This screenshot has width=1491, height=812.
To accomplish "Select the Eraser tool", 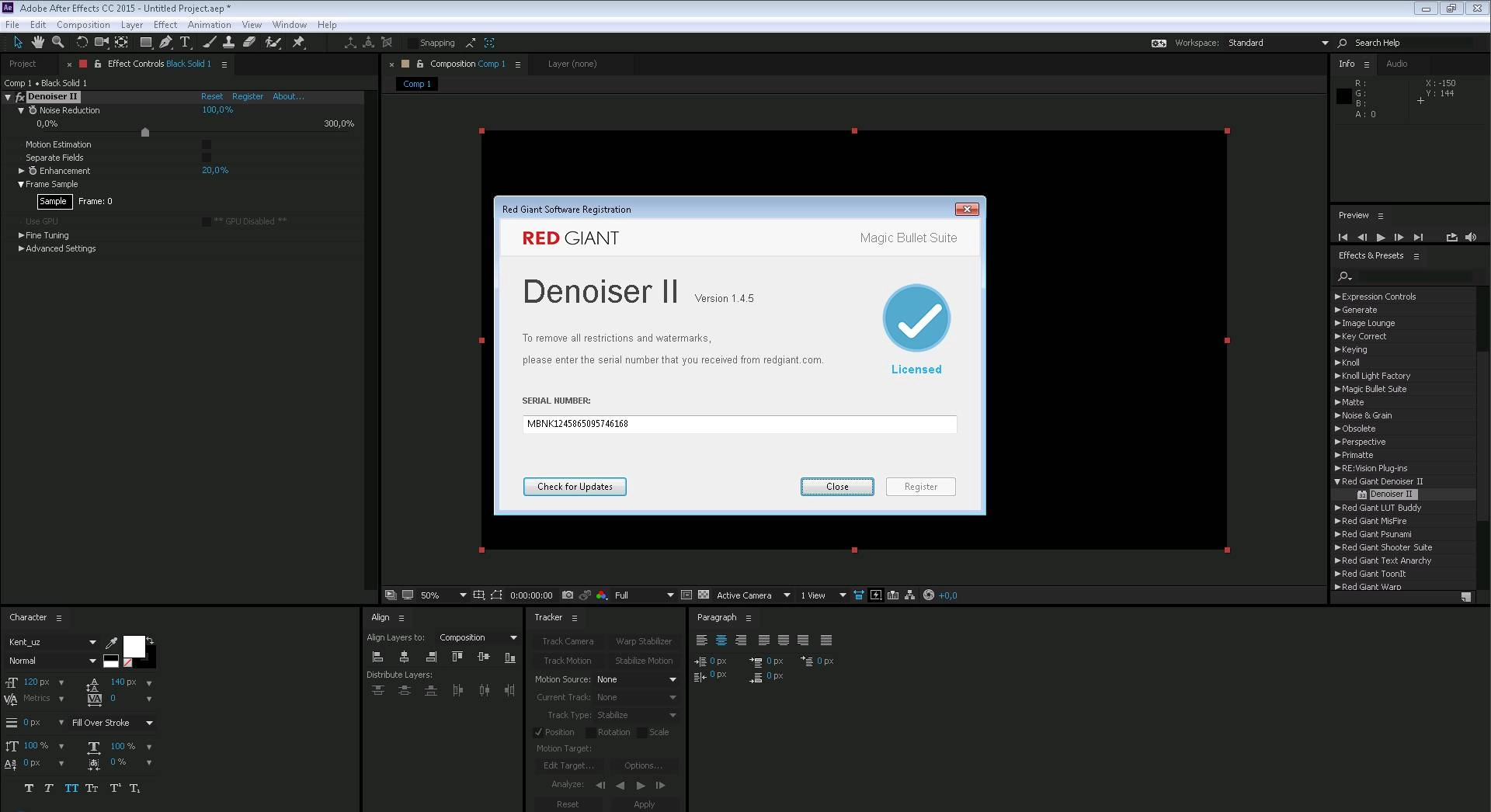I will 249,43.
